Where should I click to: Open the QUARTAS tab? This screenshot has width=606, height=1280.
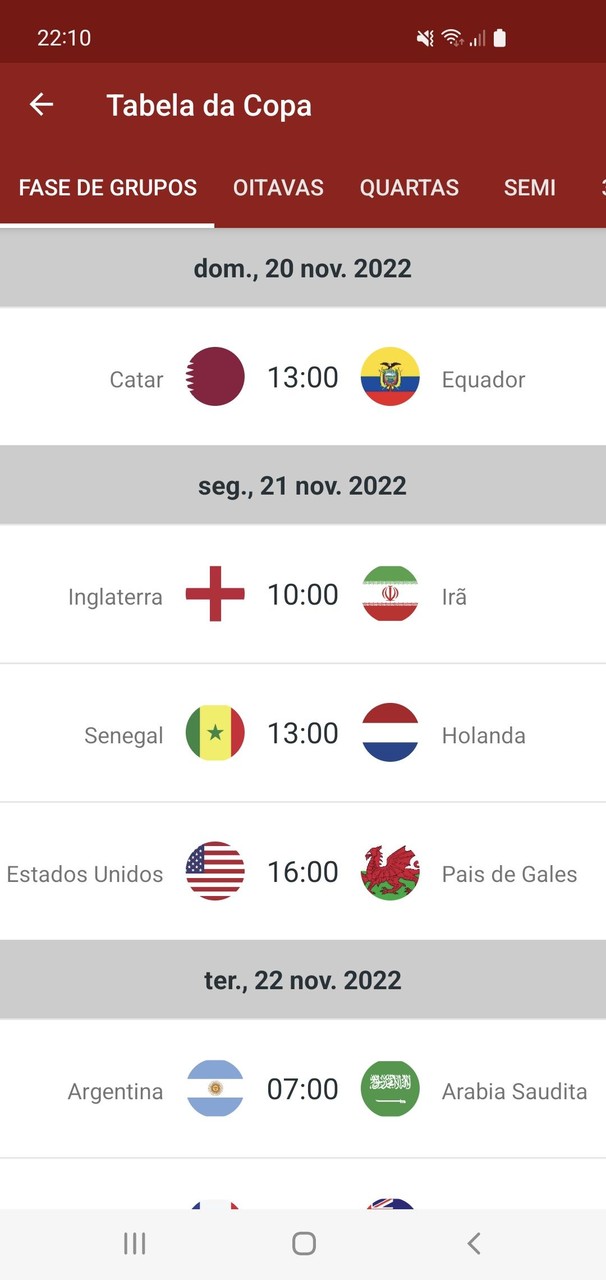click(x=409, y=187)
